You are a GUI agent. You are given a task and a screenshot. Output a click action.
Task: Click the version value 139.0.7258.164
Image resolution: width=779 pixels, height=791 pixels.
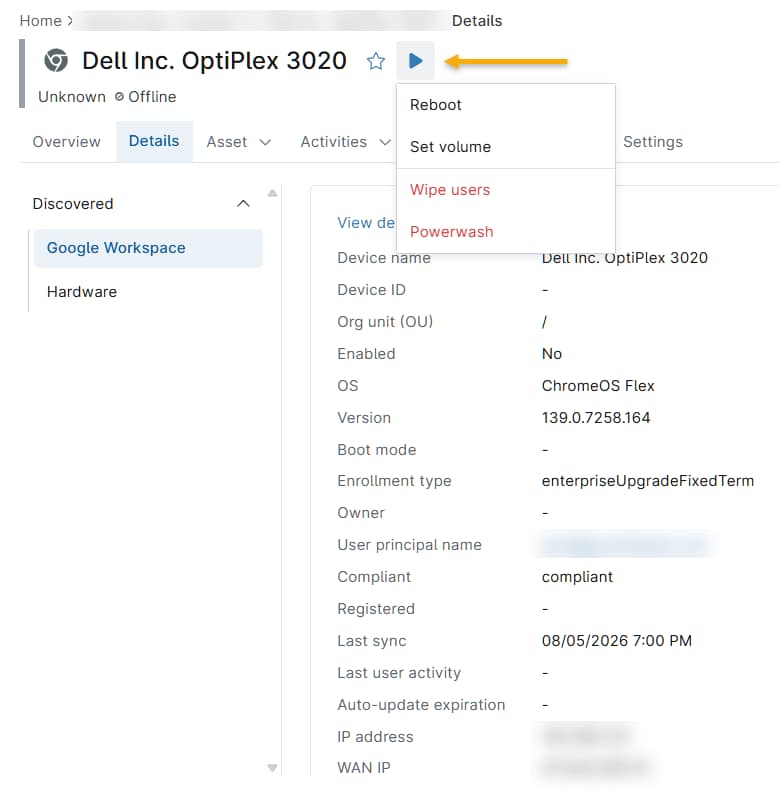(x=596, y=418)
